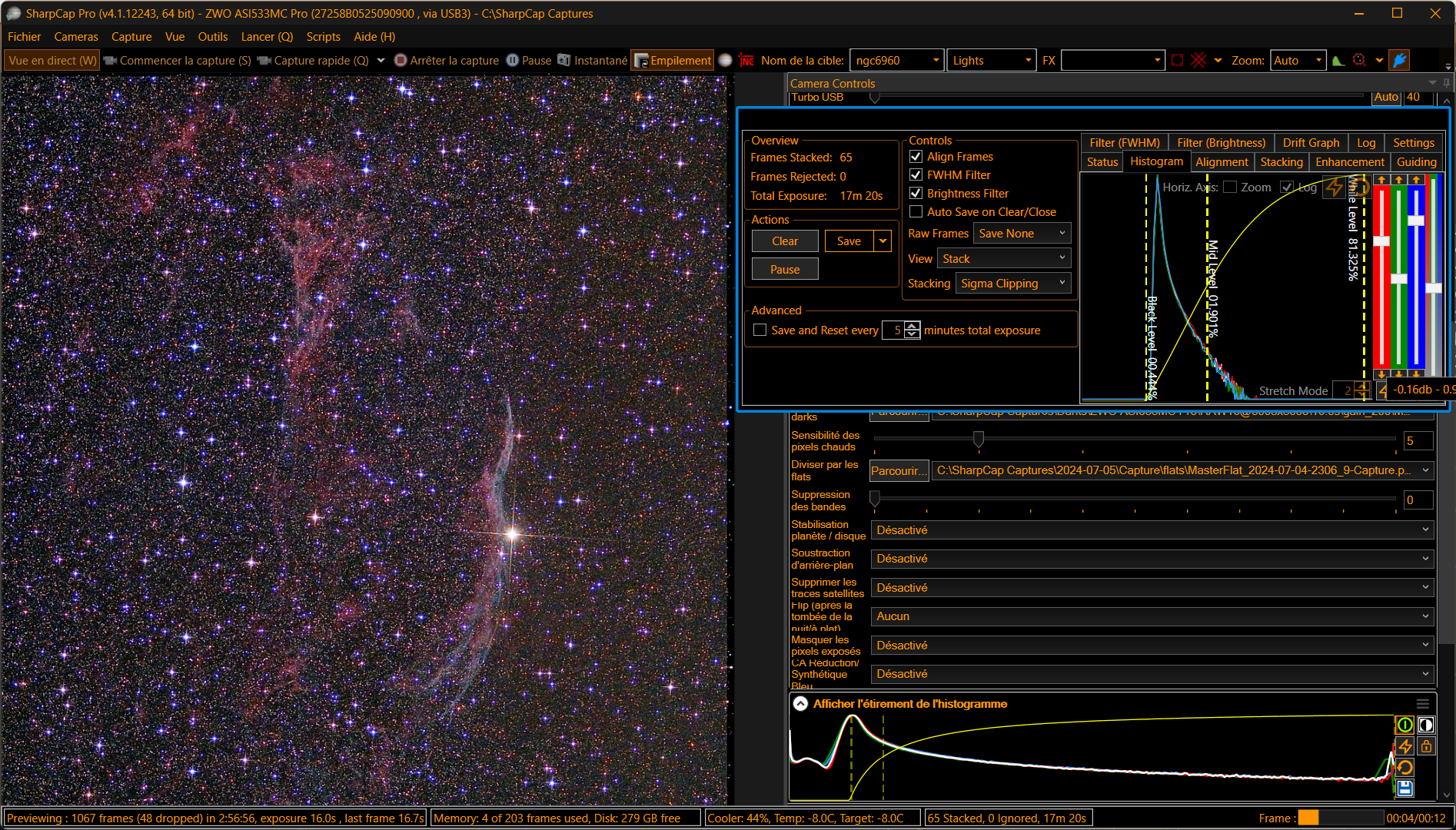Open the Cameras menu
1456x830 pixels.
coord(76,36)
